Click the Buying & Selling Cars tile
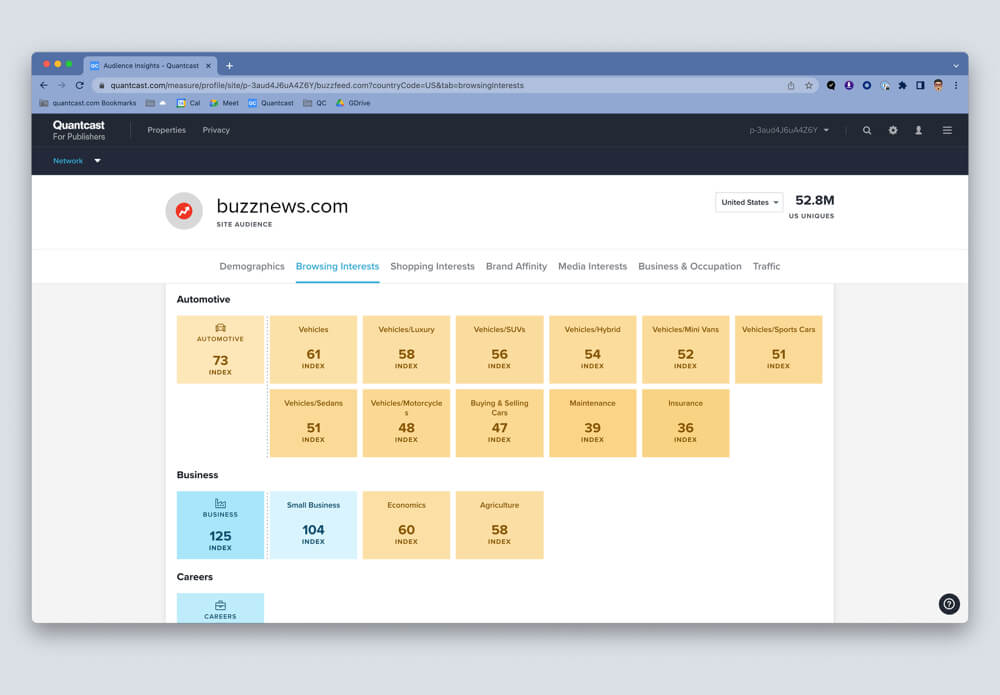Viewport: 1000px width, 695px height. click(x=499, y=423)
